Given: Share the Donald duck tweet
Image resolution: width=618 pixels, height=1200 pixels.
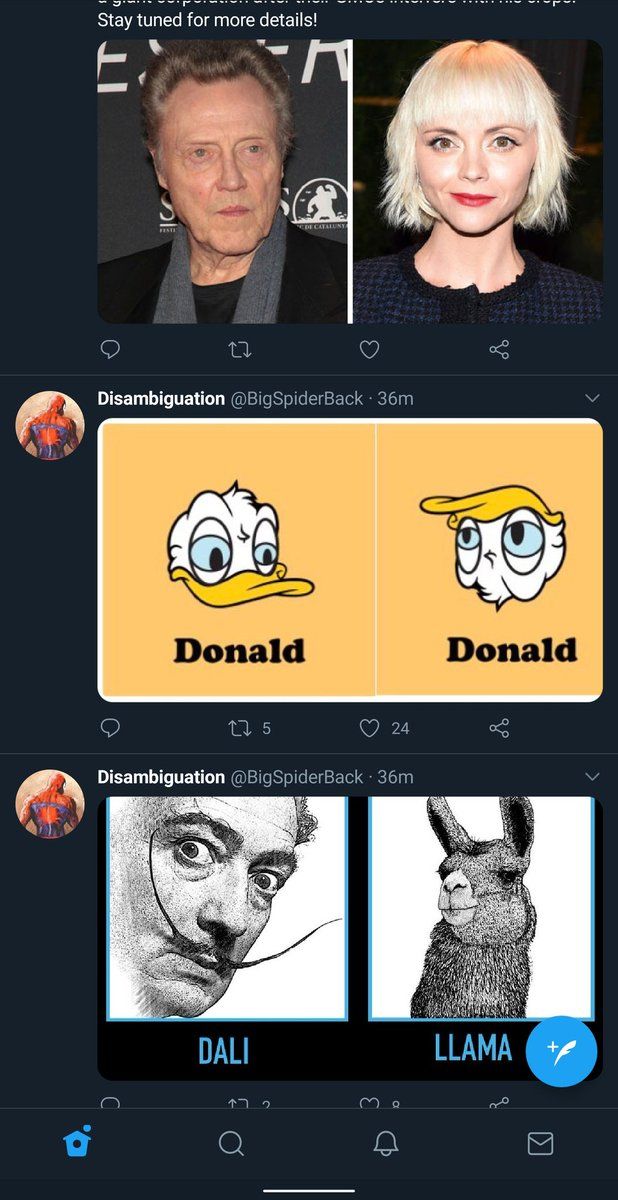Looking at the screenshot, I should point(499,728).
